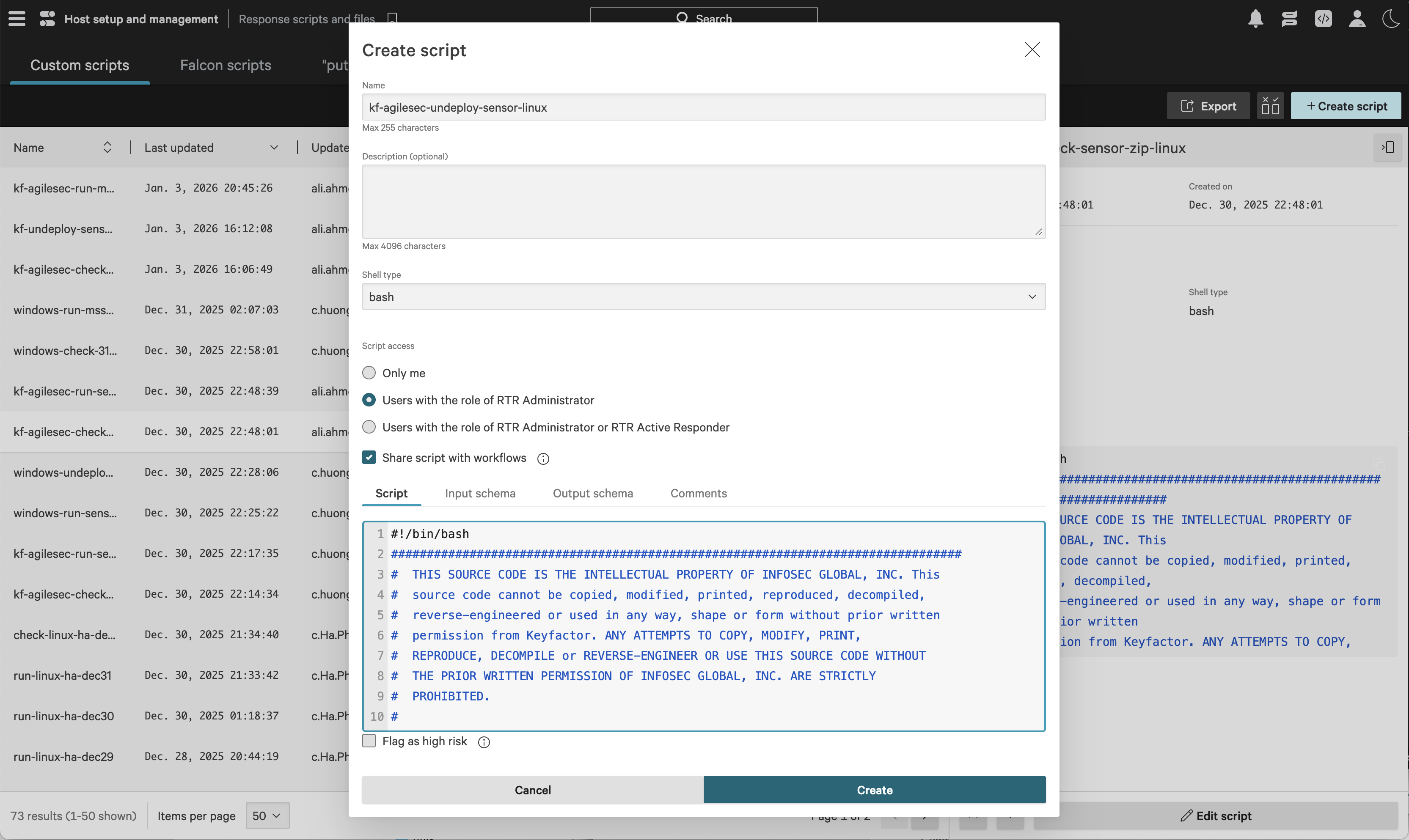Open the Shell type bash dropdown
This screenshot has width=1409, height=840.
[703, 296]
